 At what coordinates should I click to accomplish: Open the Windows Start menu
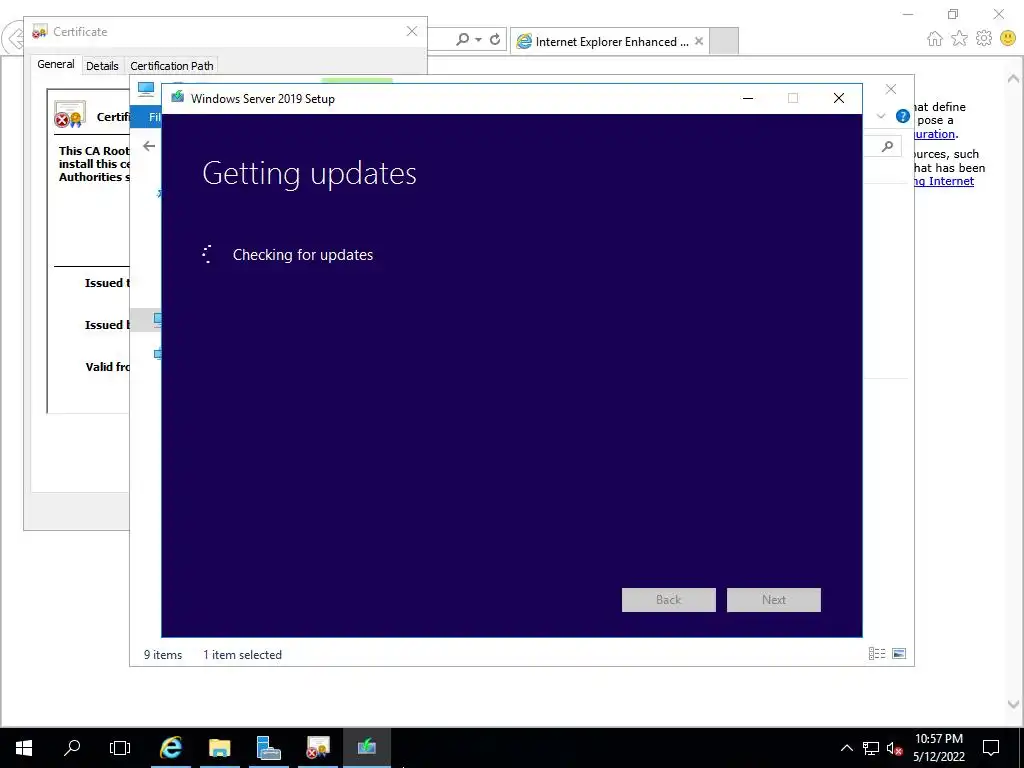coord(24,748)
